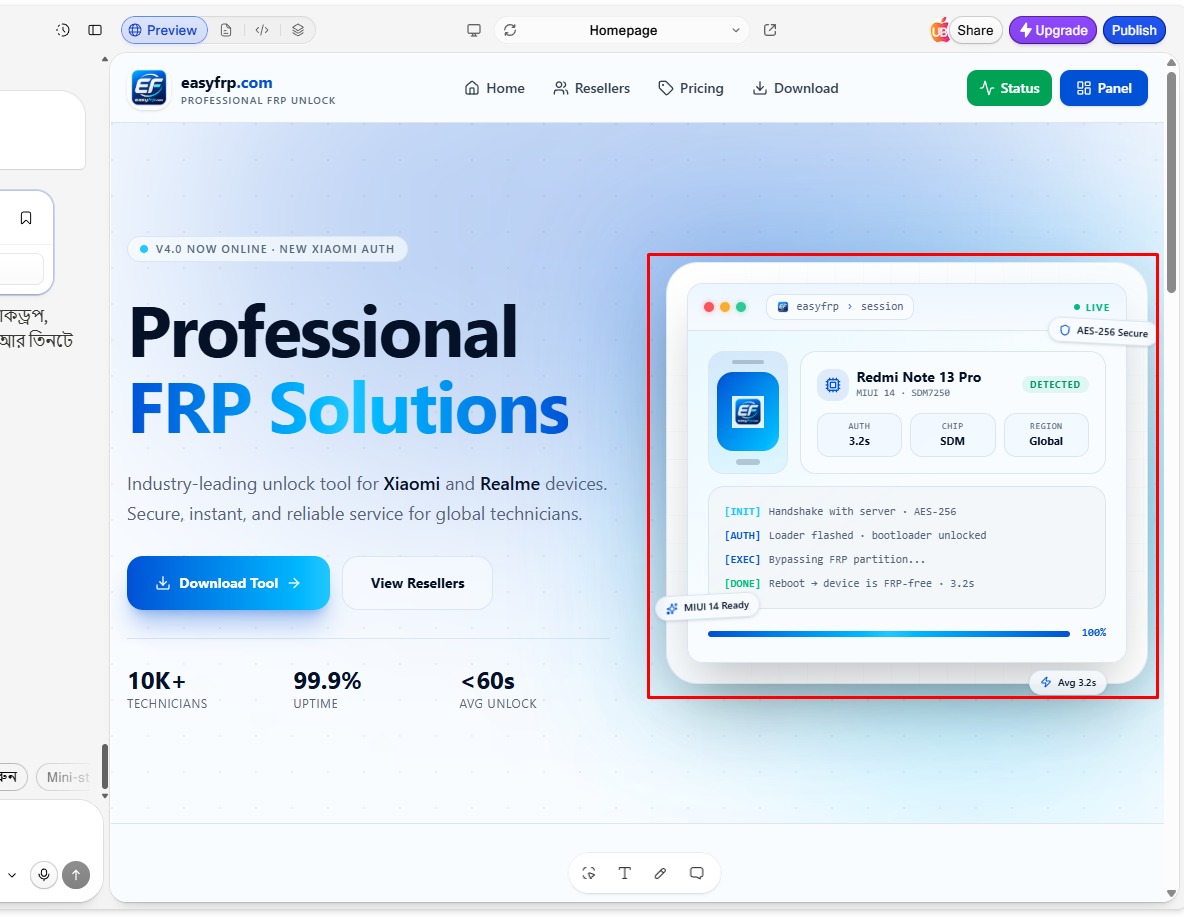Refresh the preview with reload icon

click(x=510, y=30)
